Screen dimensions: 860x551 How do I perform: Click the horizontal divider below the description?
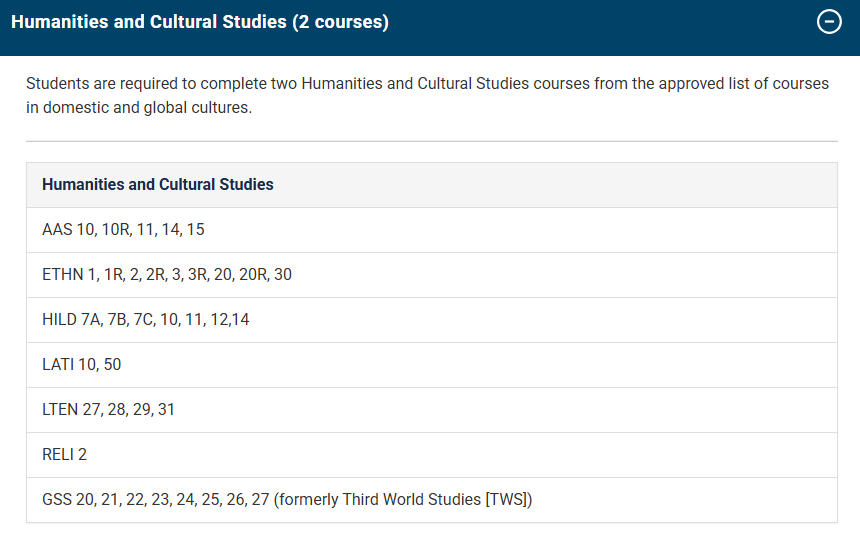pos(431,141)
